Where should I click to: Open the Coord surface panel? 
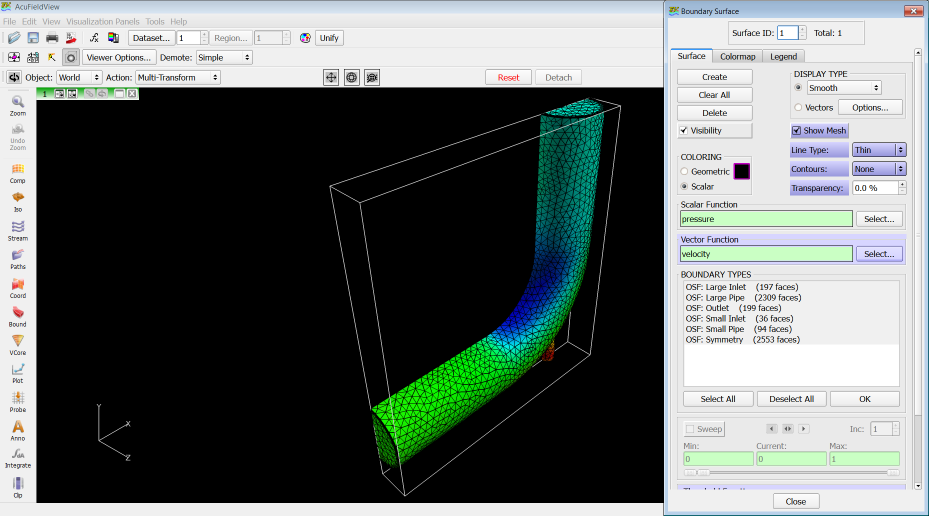click(x=17, y=288)
